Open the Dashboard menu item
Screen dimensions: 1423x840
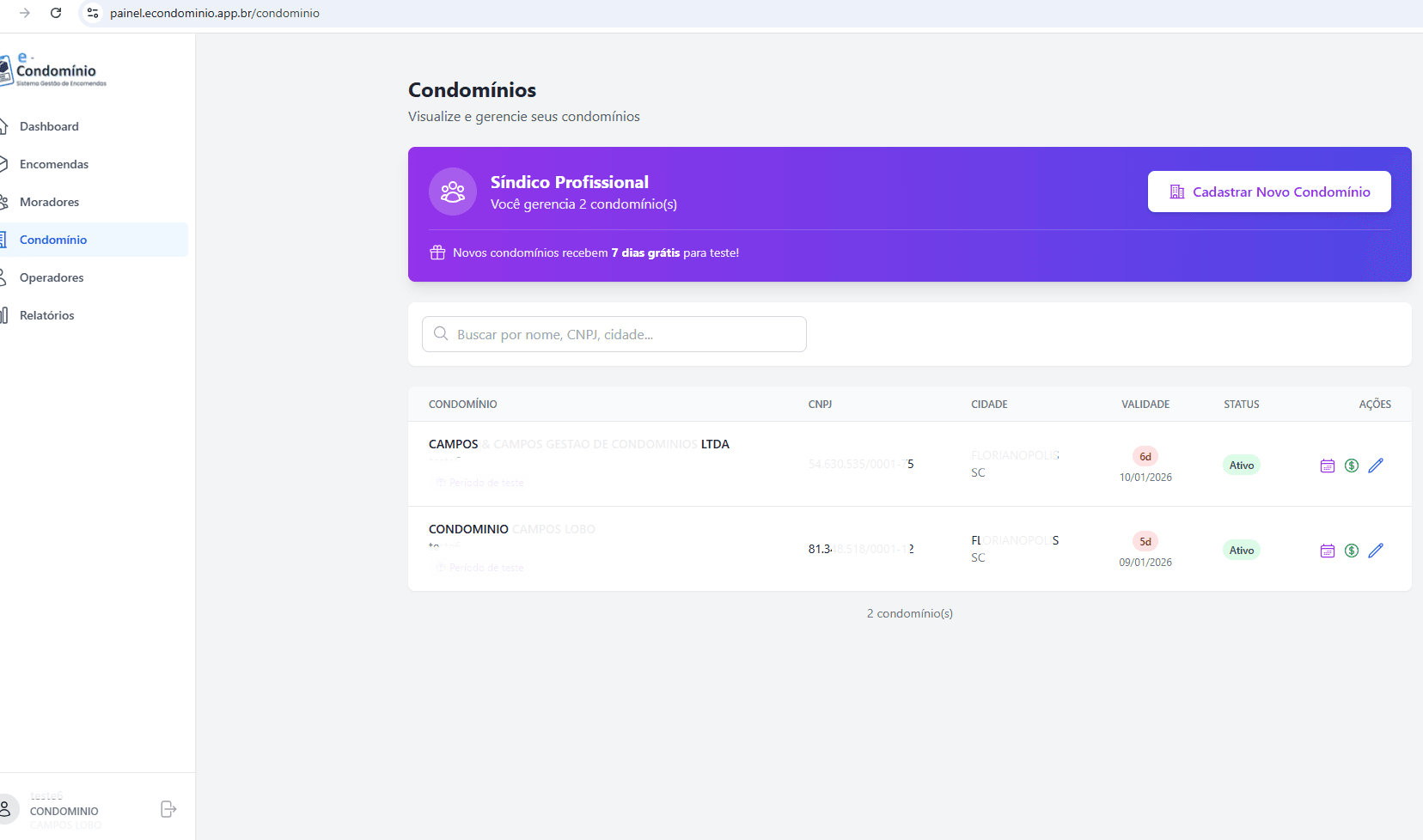[49, 126]
